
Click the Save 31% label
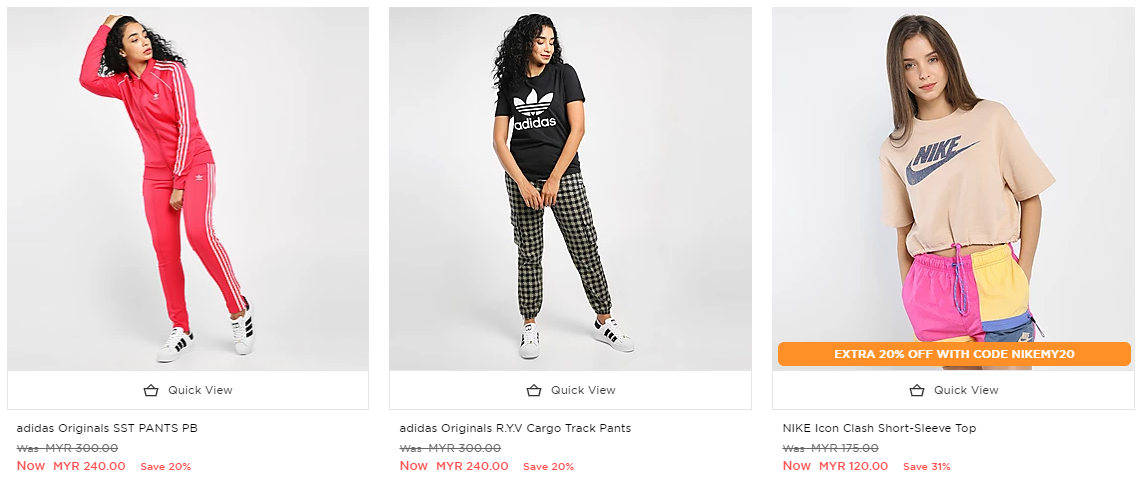(927, 467)
